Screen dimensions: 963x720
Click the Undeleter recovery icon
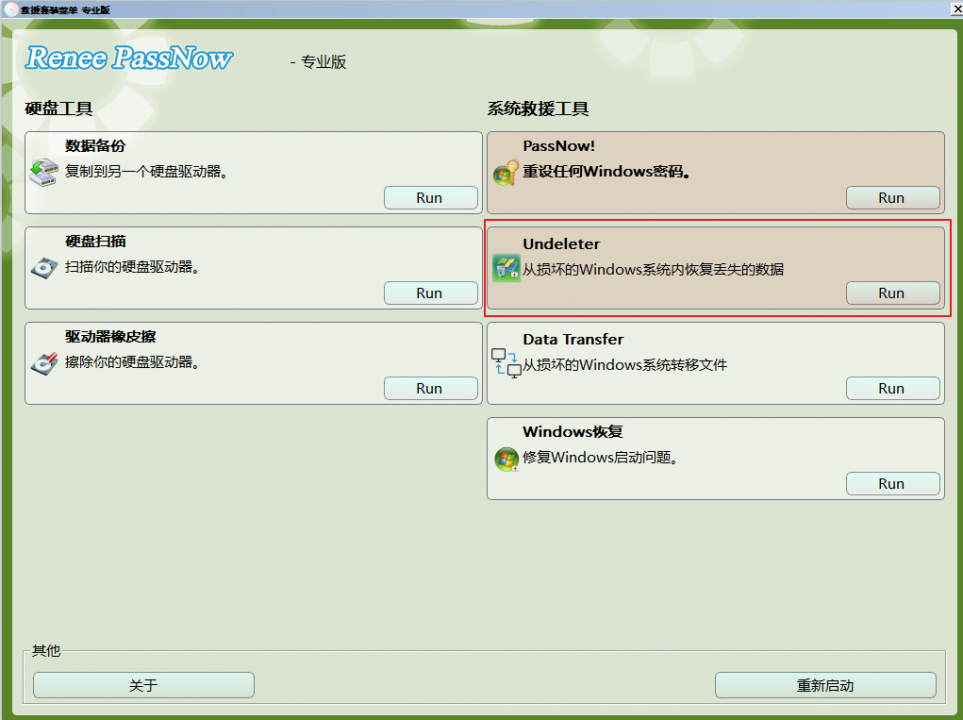pyautogui.click(x=506, y=268)
